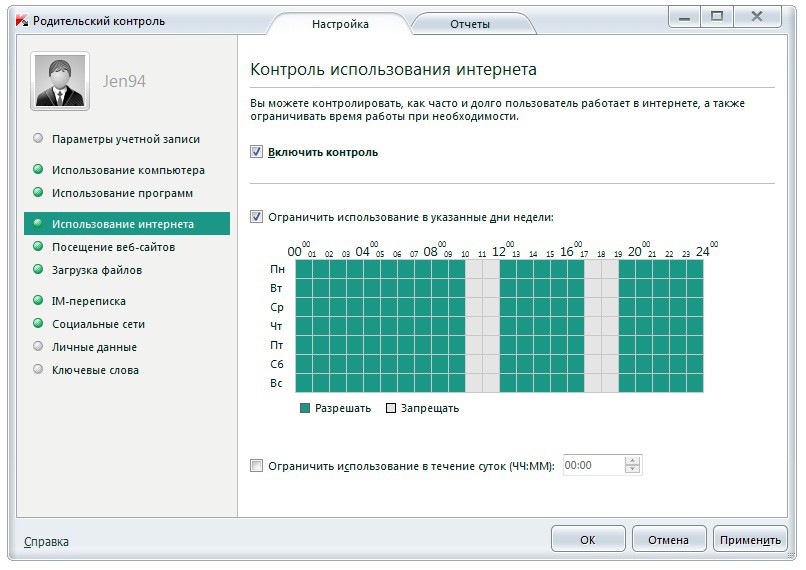This screenshot has height=570, width=806.
Task: Click the green indicator beside Загрузка файлов
Action: [38, 269]
